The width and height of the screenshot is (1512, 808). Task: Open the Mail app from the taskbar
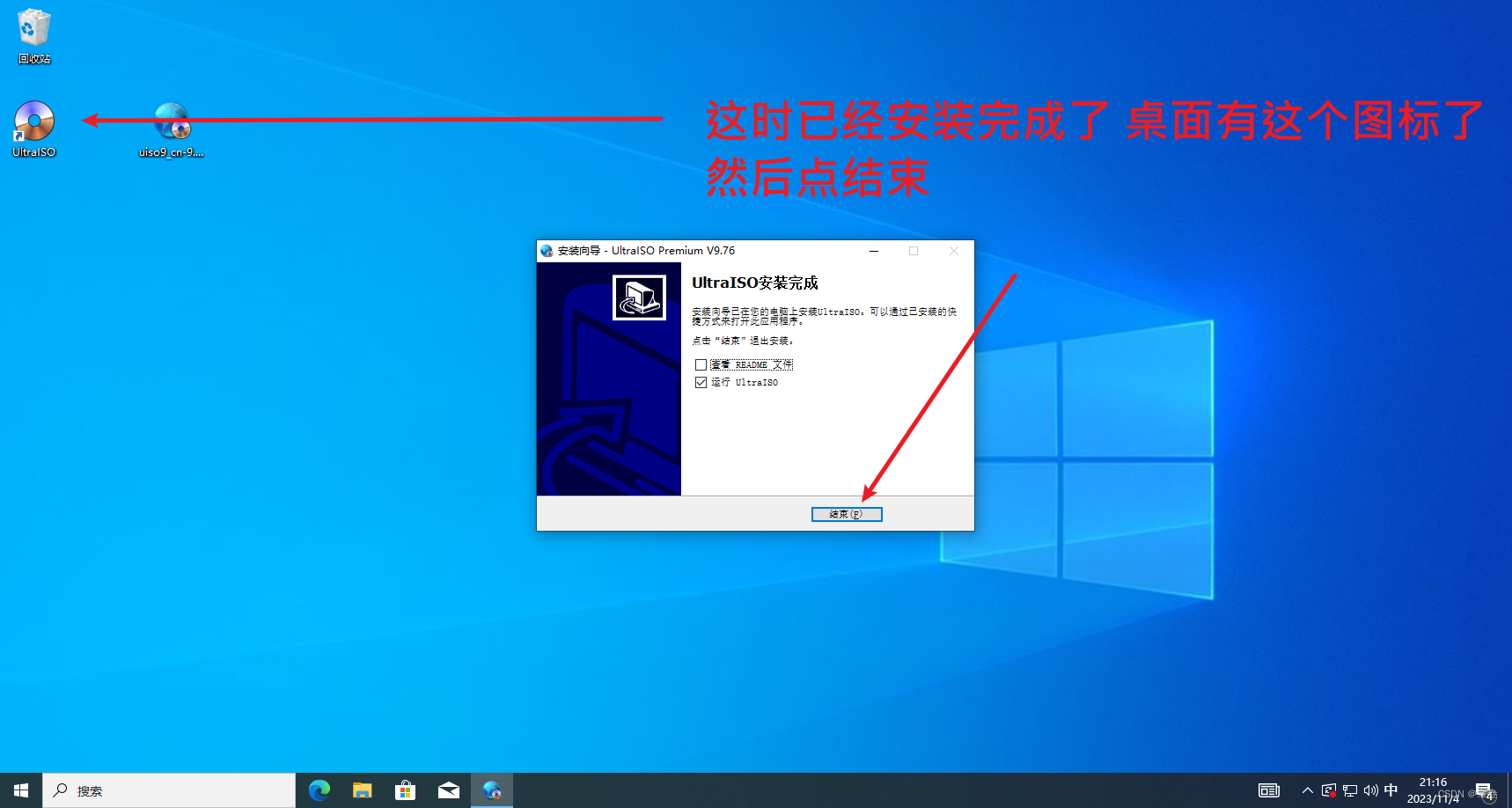point(449,790)
